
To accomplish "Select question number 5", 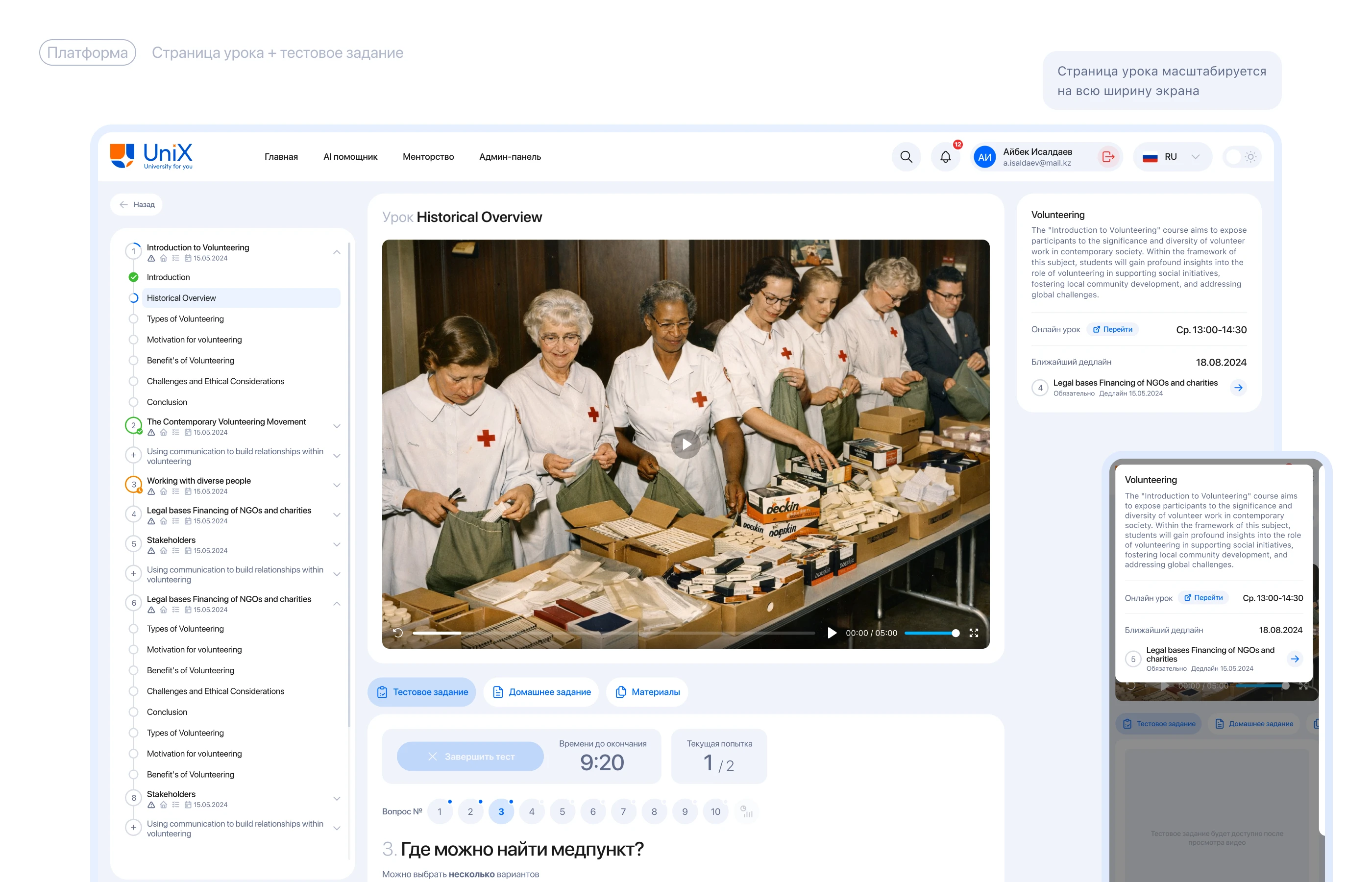I will click(x=563, y=811).
